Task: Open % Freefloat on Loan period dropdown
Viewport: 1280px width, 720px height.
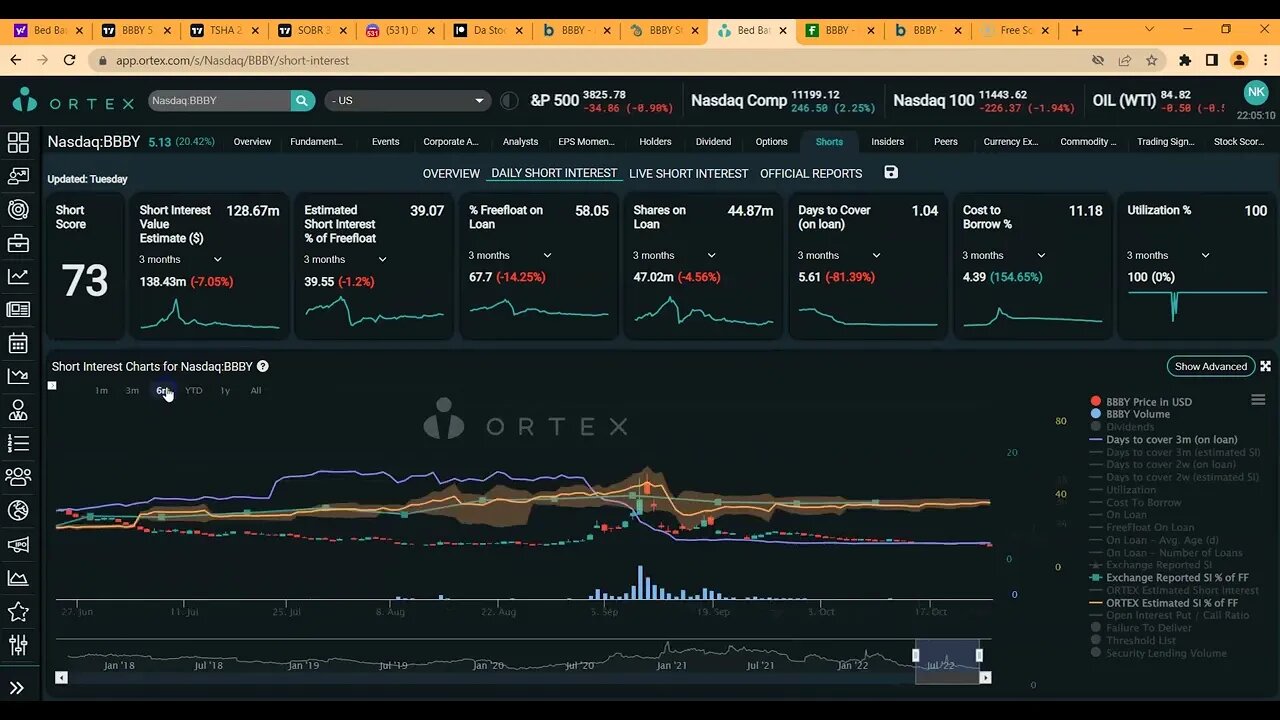Action: click(510, 255)
